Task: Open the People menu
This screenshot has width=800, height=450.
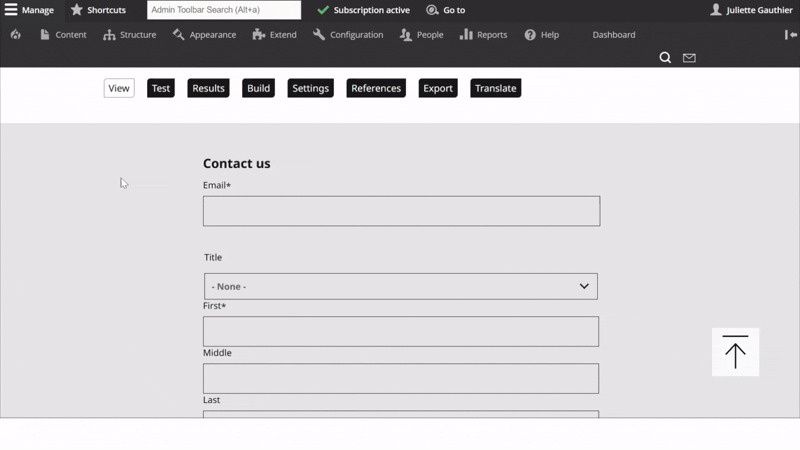Action: click(x=421, y=34)
